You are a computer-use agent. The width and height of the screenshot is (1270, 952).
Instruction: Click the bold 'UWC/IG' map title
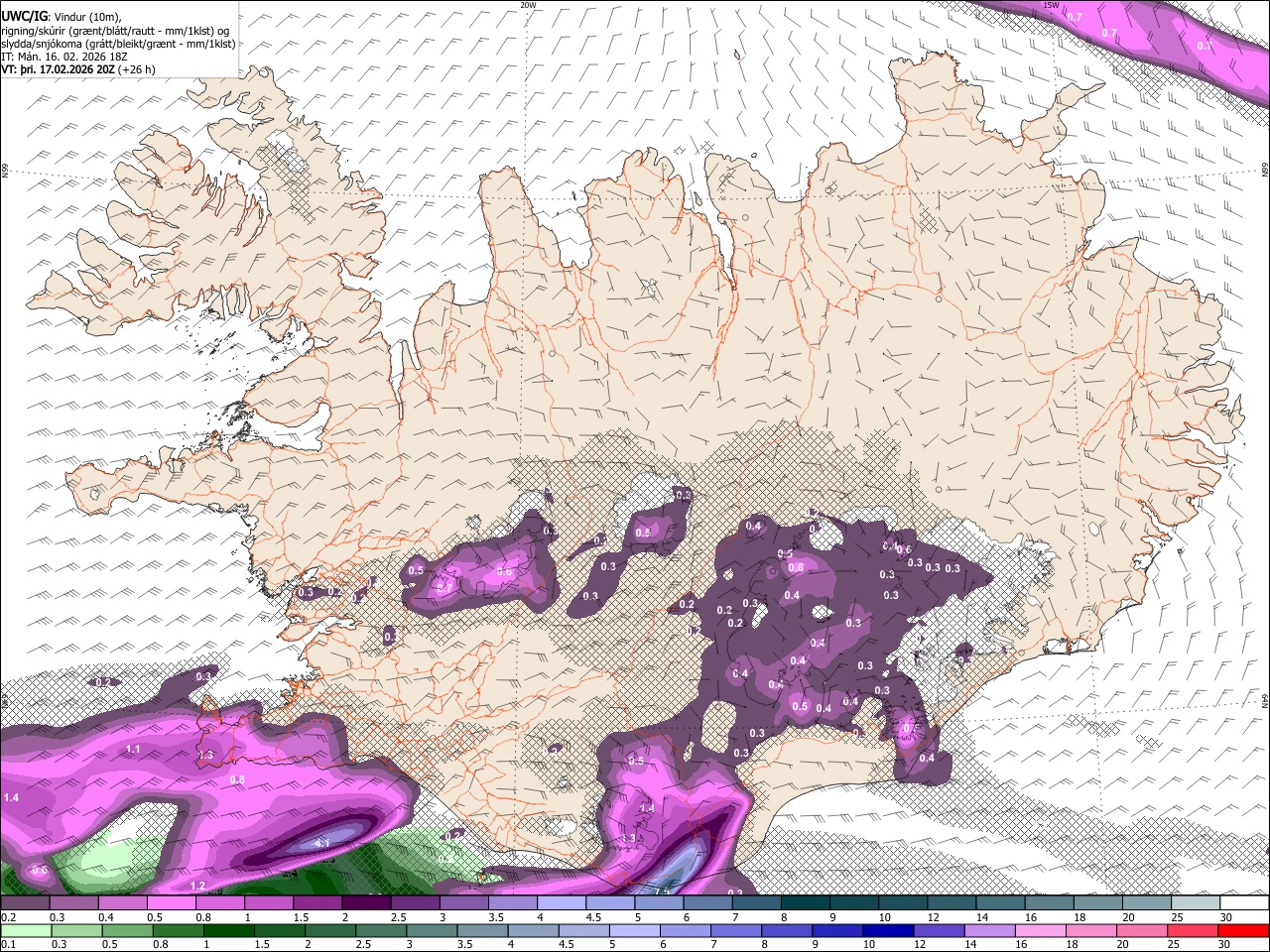point(24,17)
